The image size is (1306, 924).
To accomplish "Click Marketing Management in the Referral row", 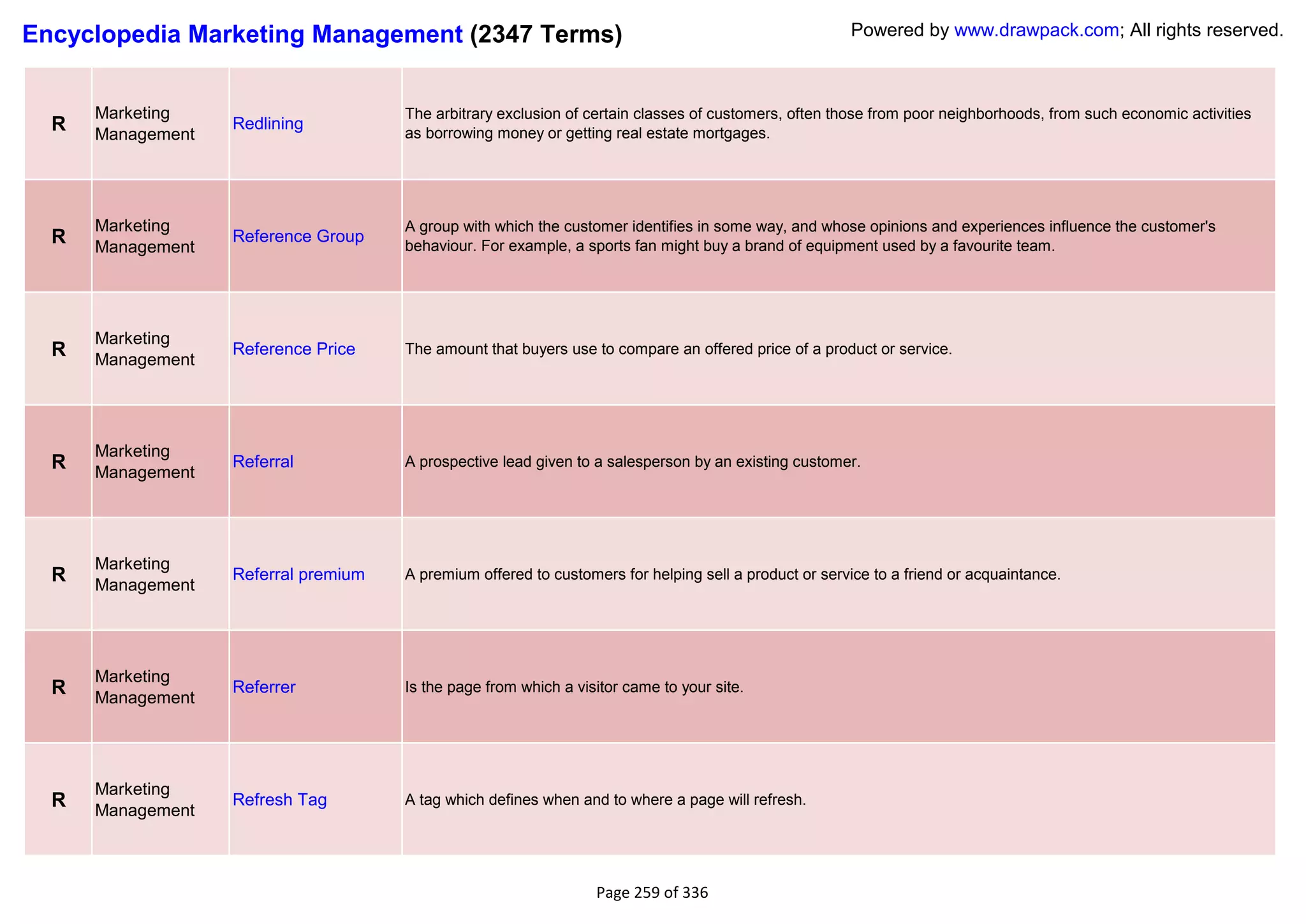I will coord(145,462).
